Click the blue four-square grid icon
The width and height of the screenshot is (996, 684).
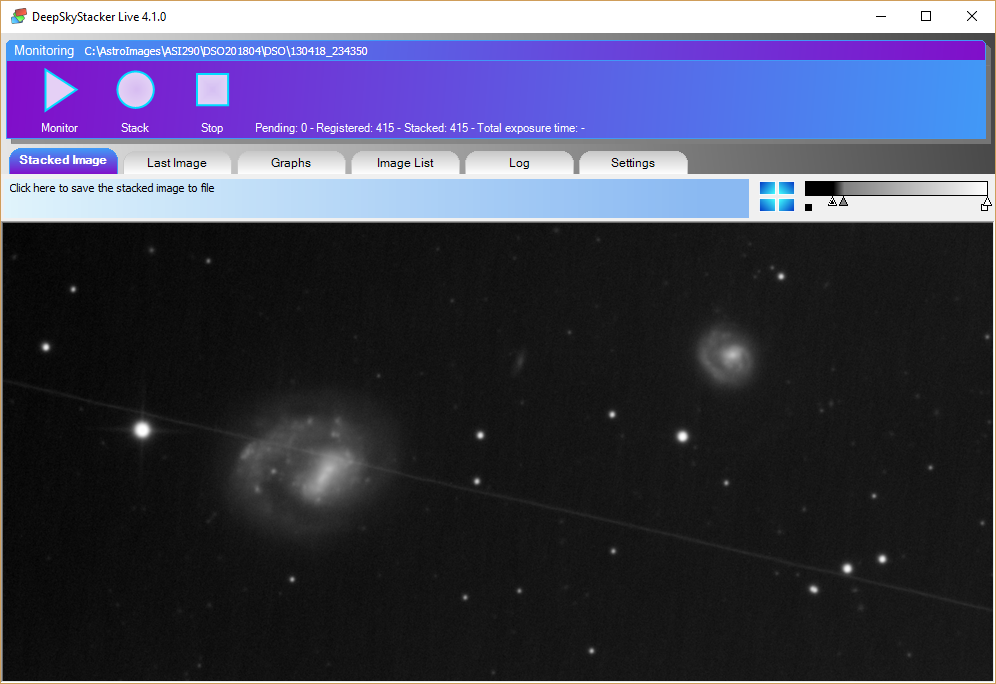click(x=776, y=197)
